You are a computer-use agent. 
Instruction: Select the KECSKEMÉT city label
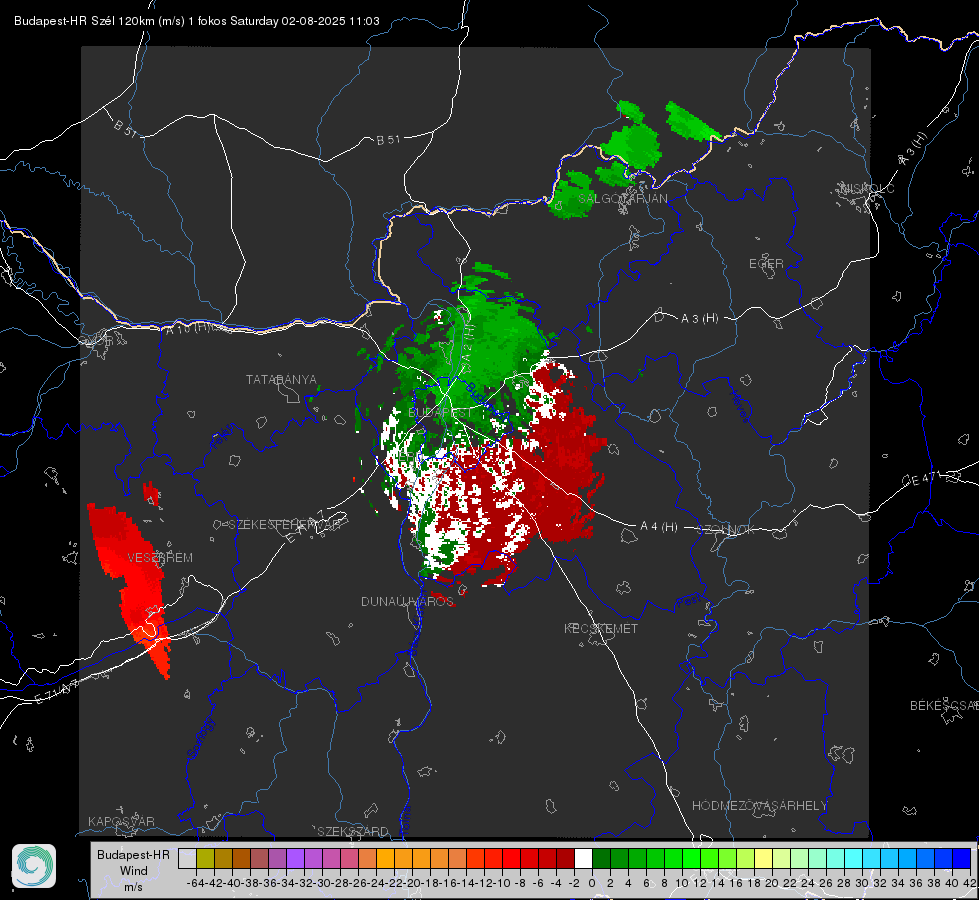pyautogui.click(x=601, y=628)
